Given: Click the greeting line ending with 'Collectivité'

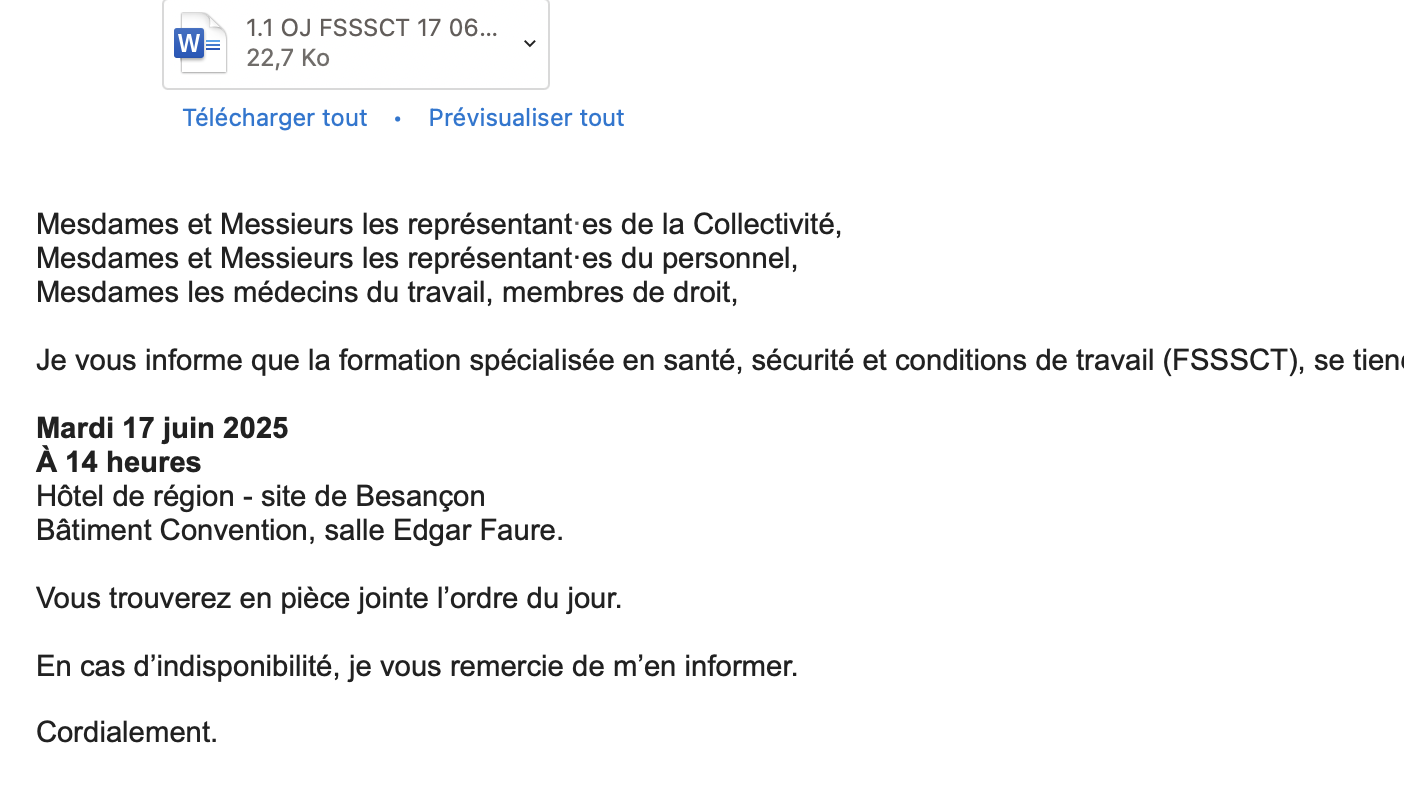Looking at the screenshot, I should click(438, 224).
